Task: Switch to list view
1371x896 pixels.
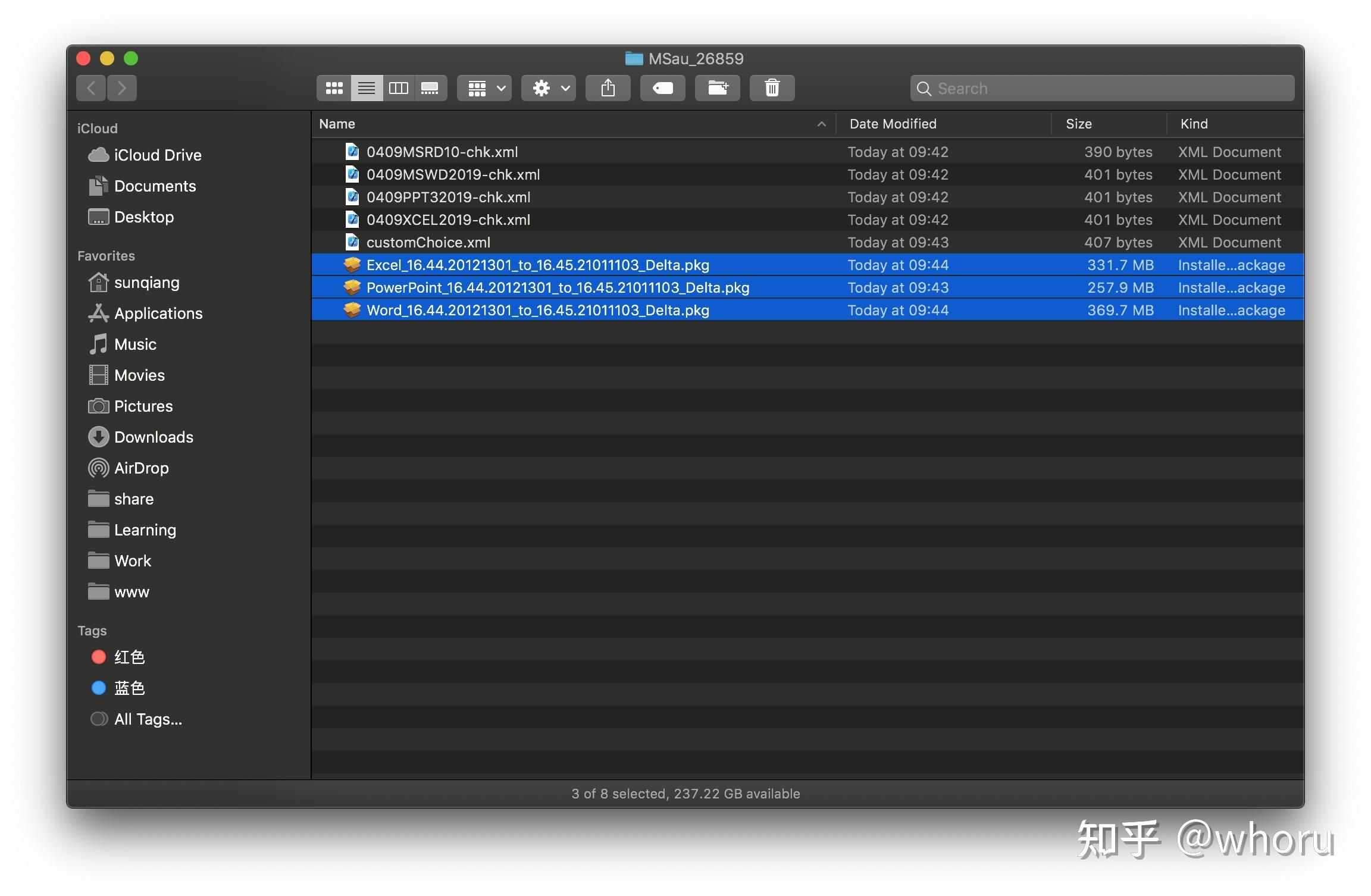Action: (x=367, y=88)
